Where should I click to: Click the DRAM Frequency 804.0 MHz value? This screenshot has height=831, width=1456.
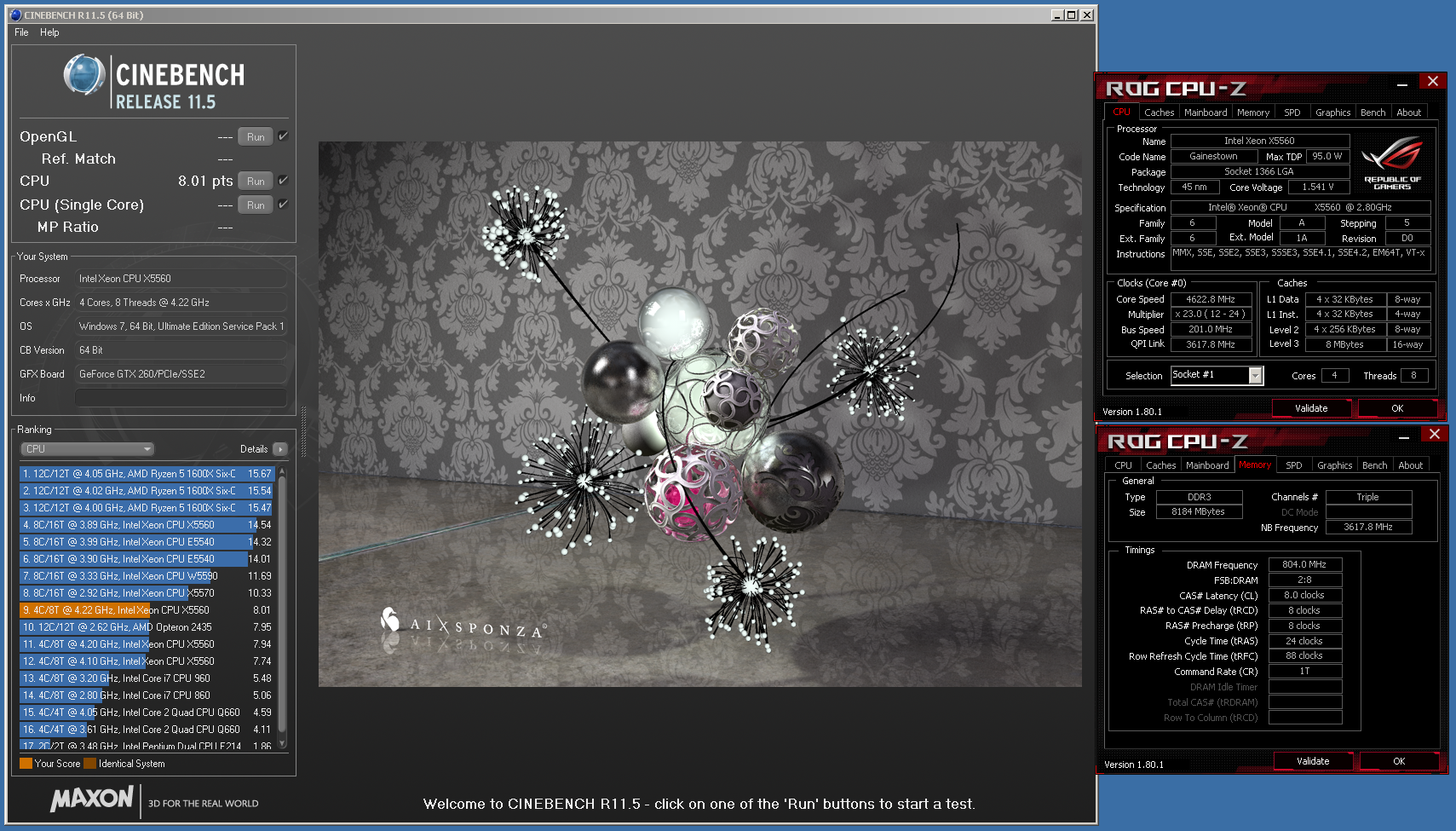(x=1304, y=564)
